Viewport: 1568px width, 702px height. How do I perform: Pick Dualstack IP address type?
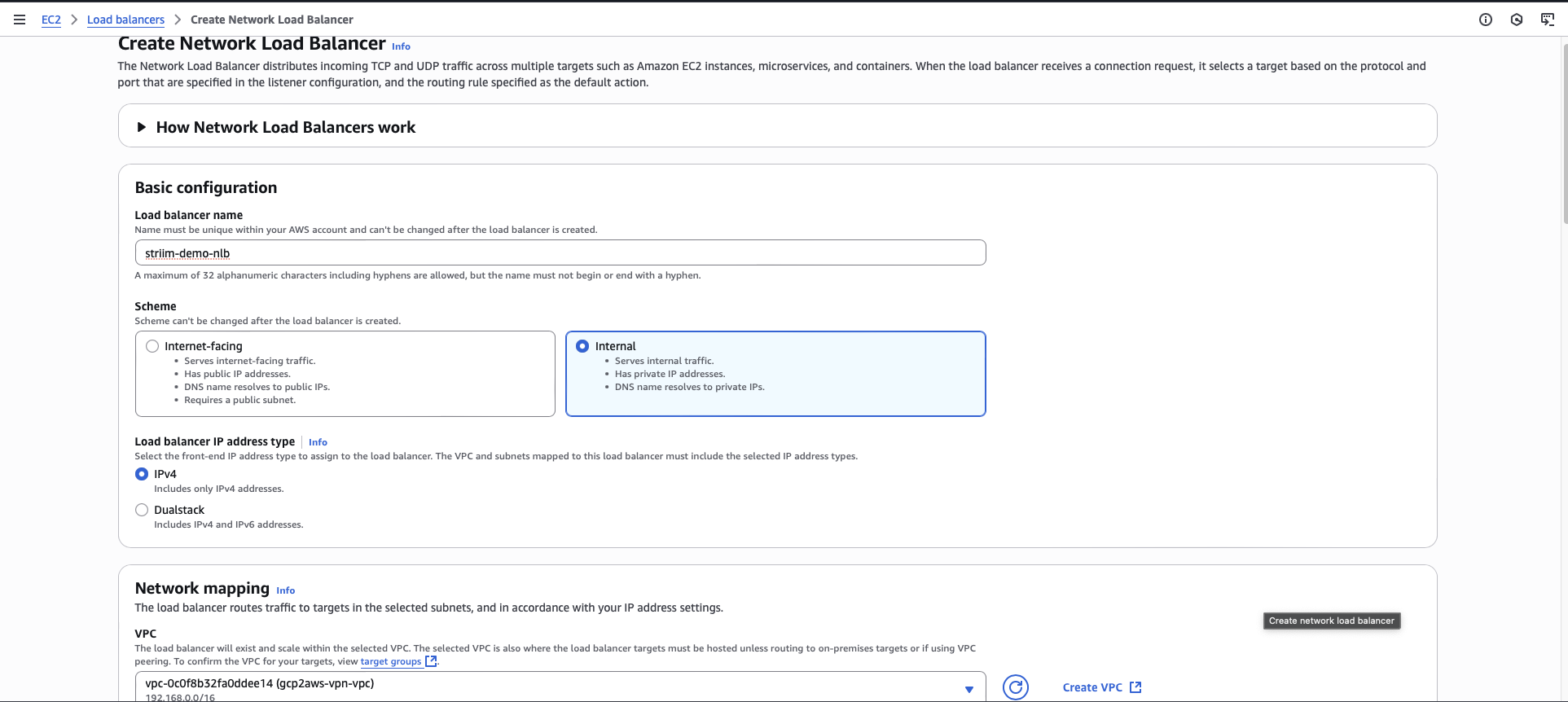pyautogui.click(x=142, y=510)
